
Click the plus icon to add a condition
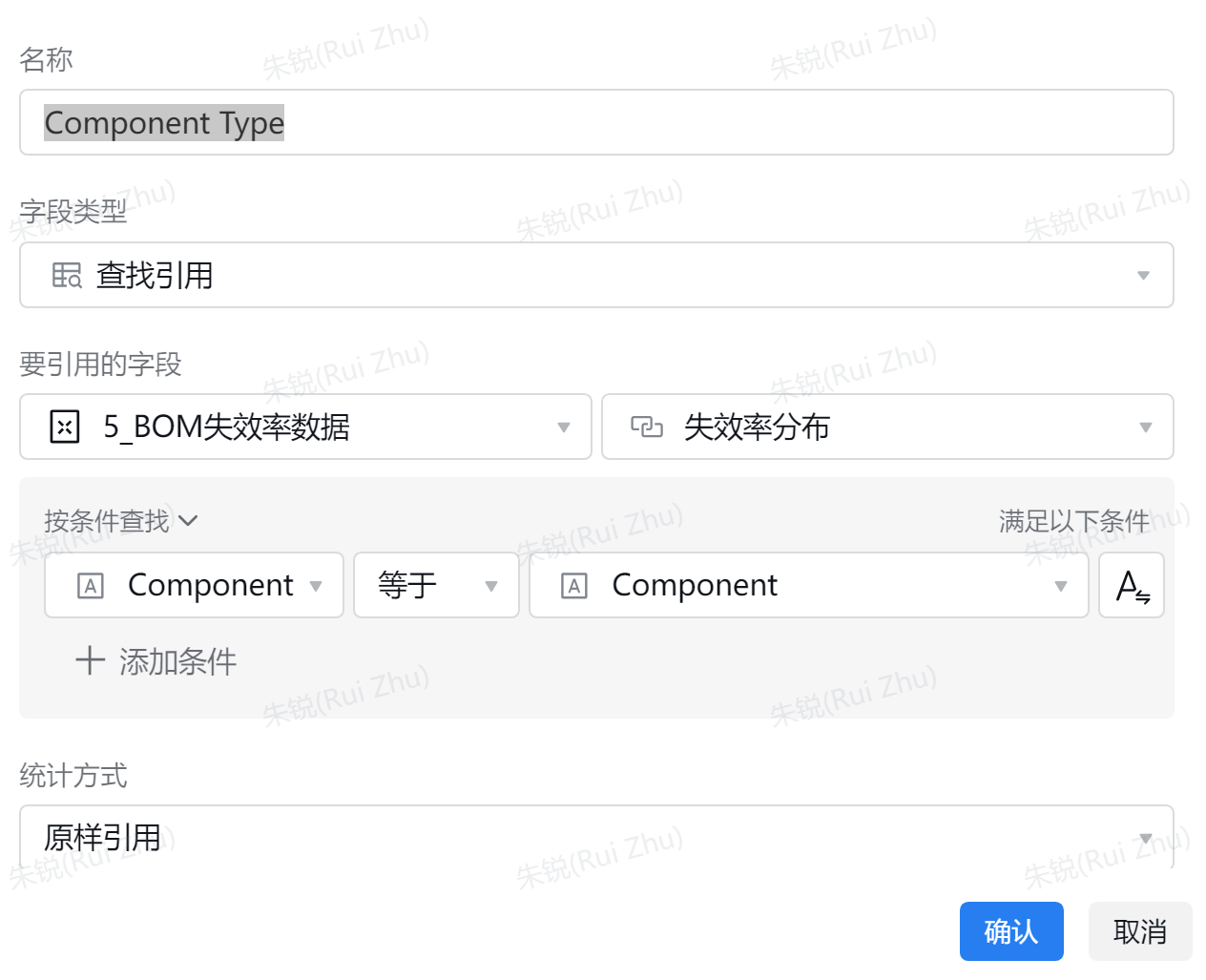pyautogui.click(x=89, y=660)
